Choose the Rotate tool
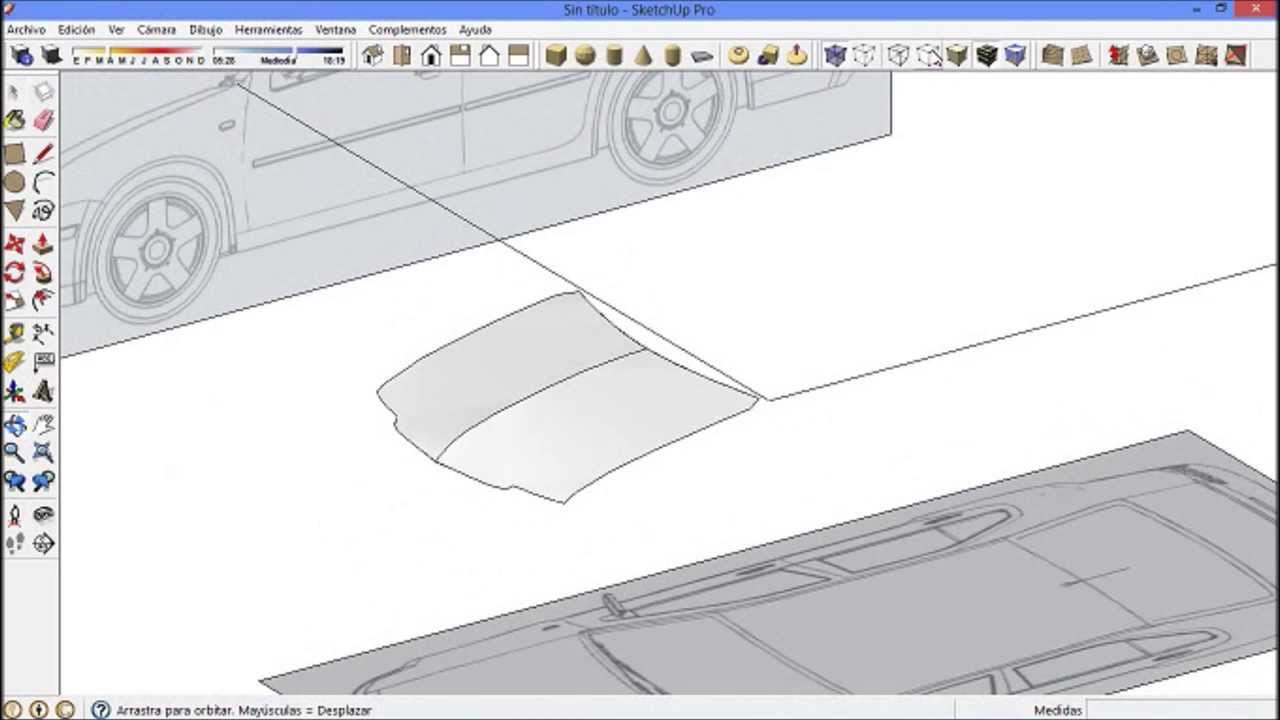The width and height of the screenshot is (1280, 720). pos(14,272)
